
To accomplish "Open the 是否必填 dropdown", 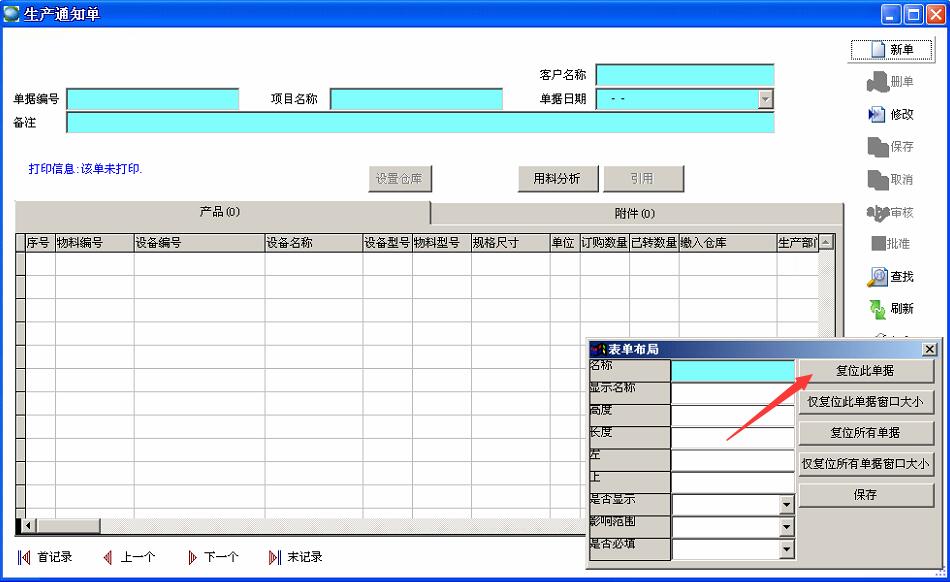I will pyautogui.click(x=786, y=549).
